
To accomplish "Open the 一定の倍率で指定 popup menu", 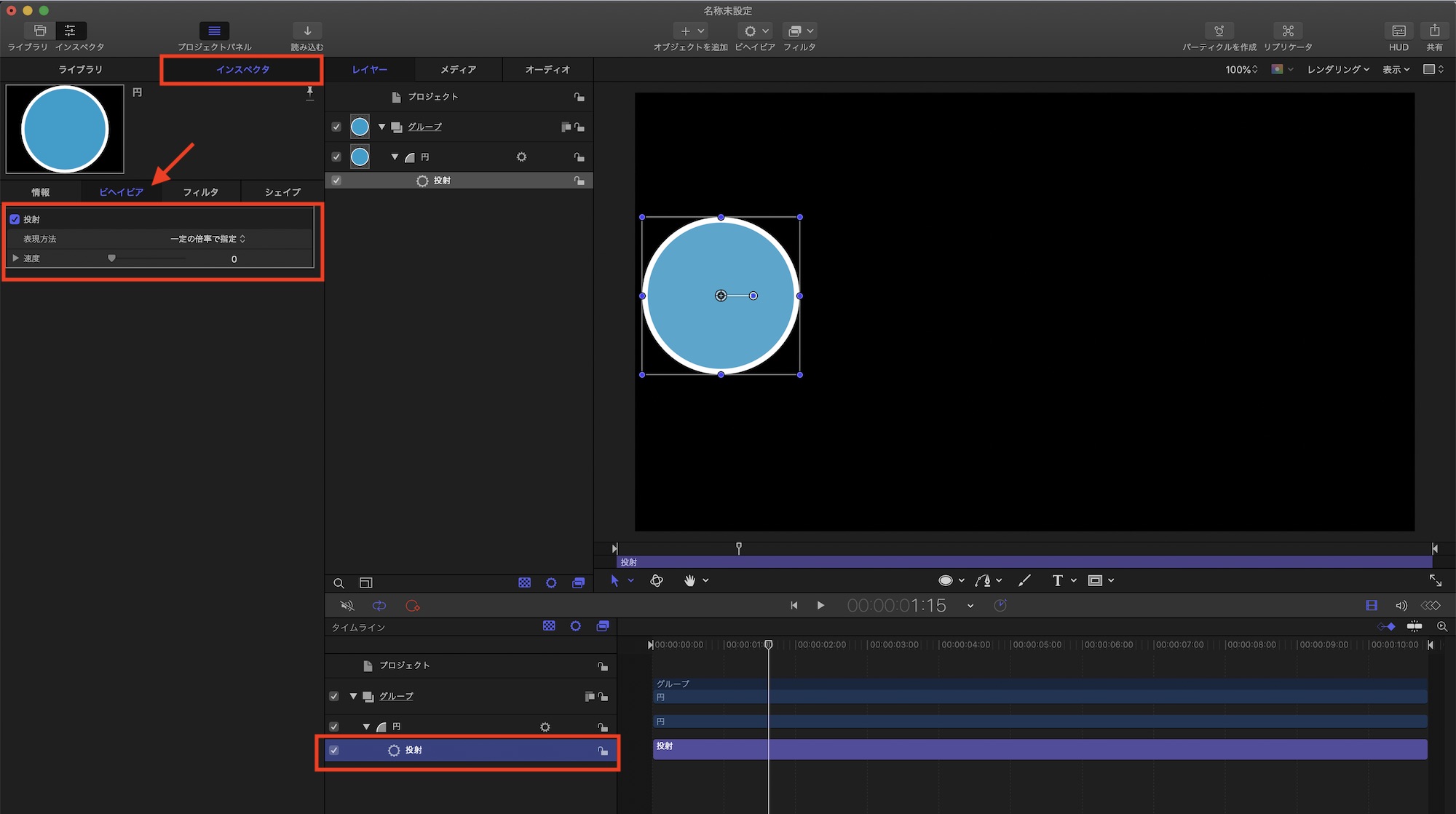I will (207, 239).
